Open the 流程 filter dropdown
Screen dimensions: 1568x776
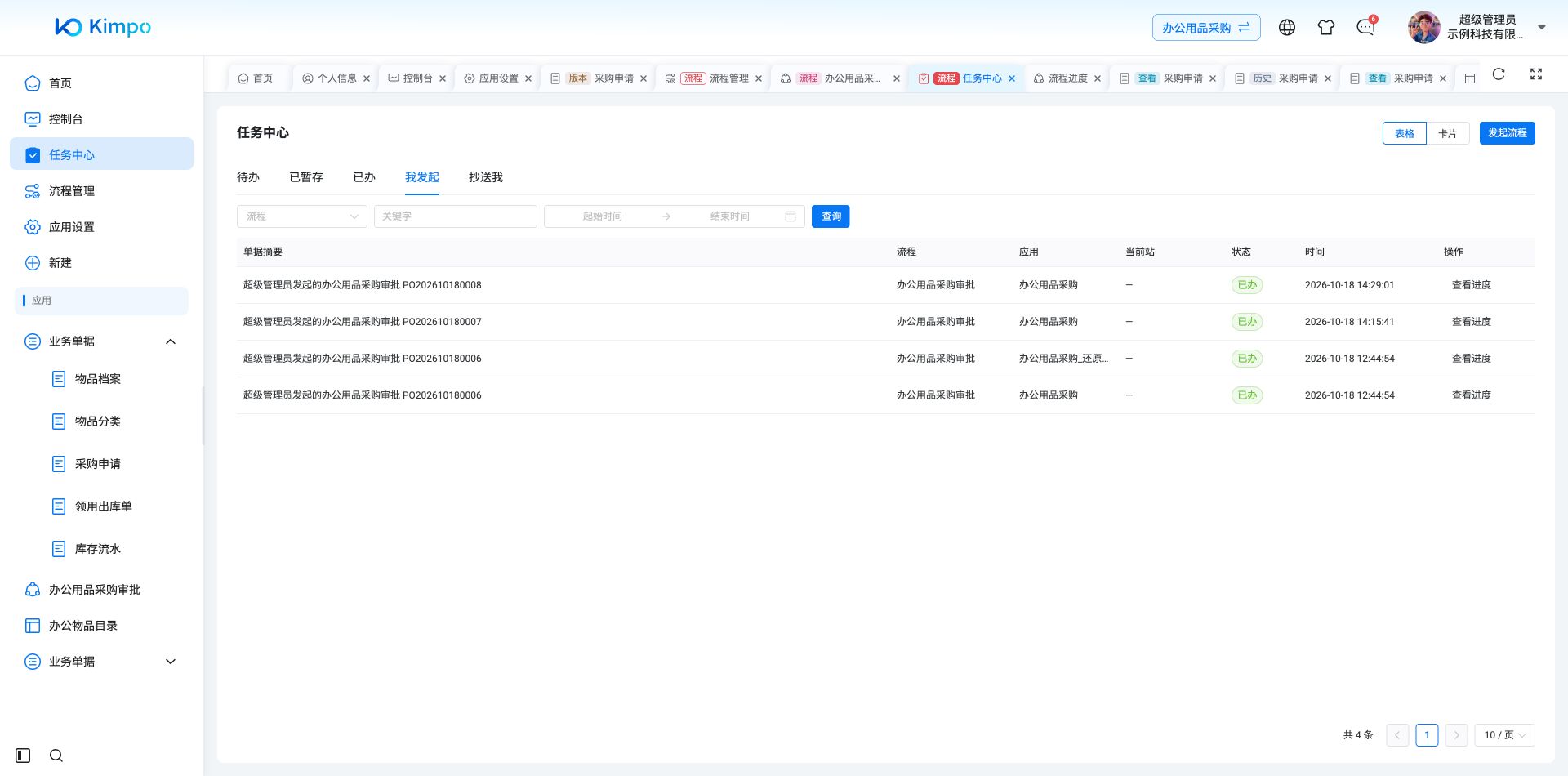[302, 216]
